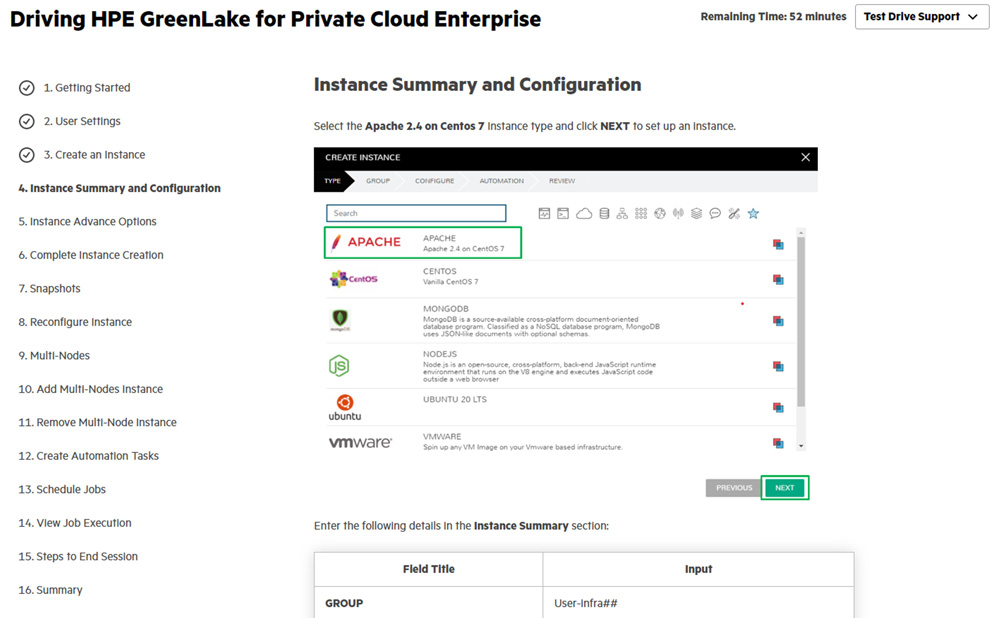The width and height of the screenshot is (1000, 618).
Task: Close the Create Instance dialog
Action: [805, 157]
